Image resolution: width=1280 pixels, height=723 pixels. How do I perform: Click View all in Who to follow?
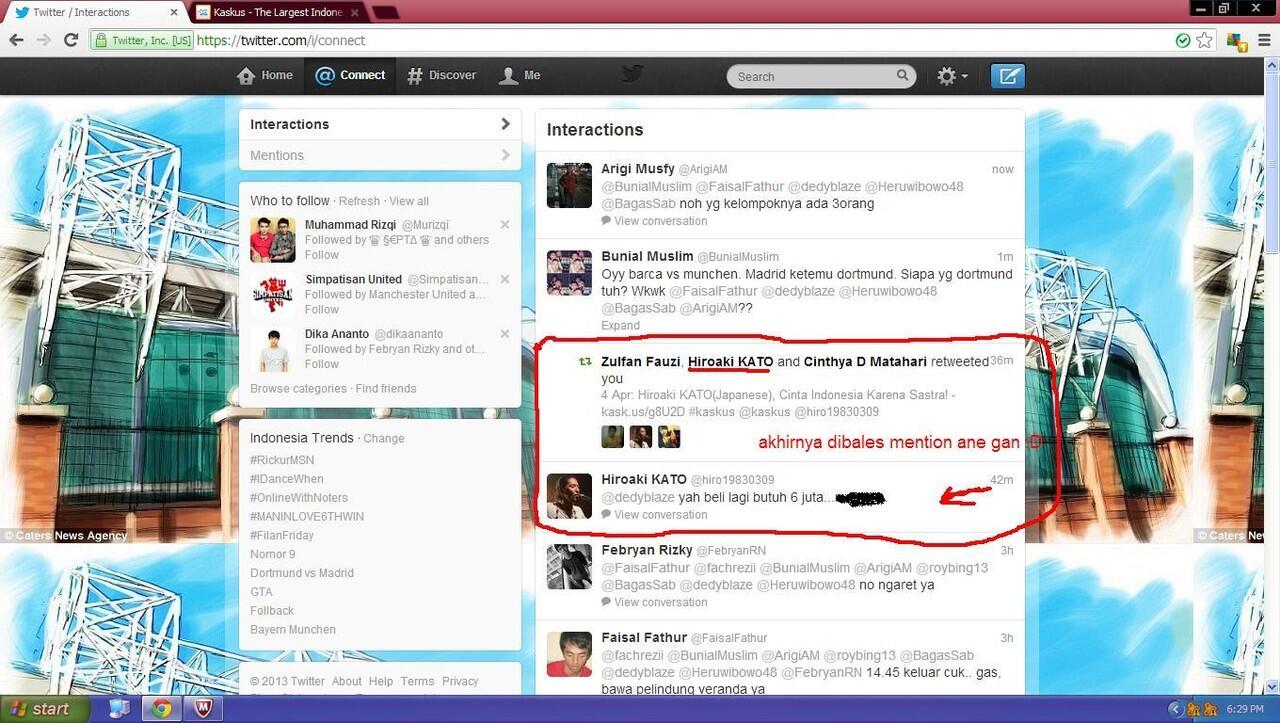click(409, 201)
